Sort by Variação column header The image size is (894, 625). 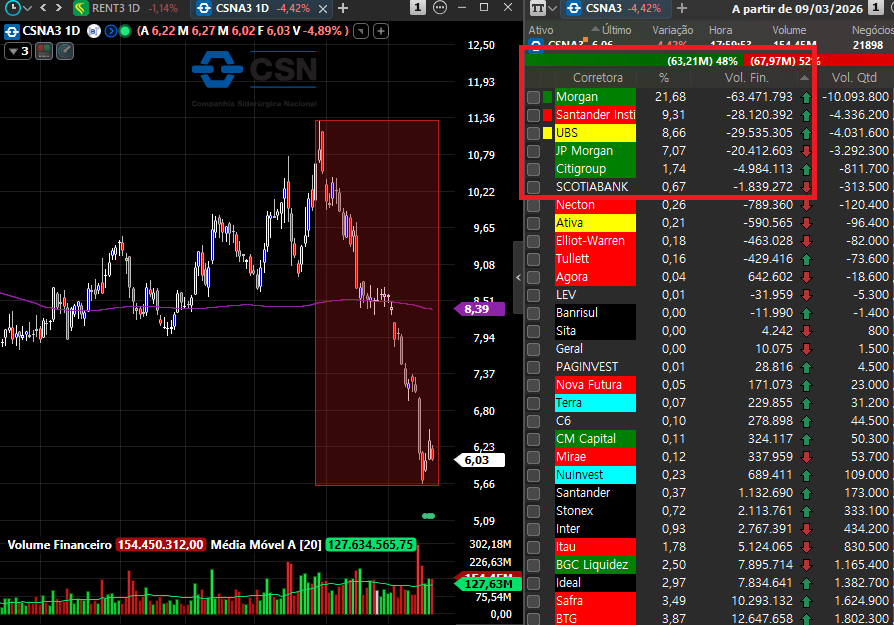point(673,30)
